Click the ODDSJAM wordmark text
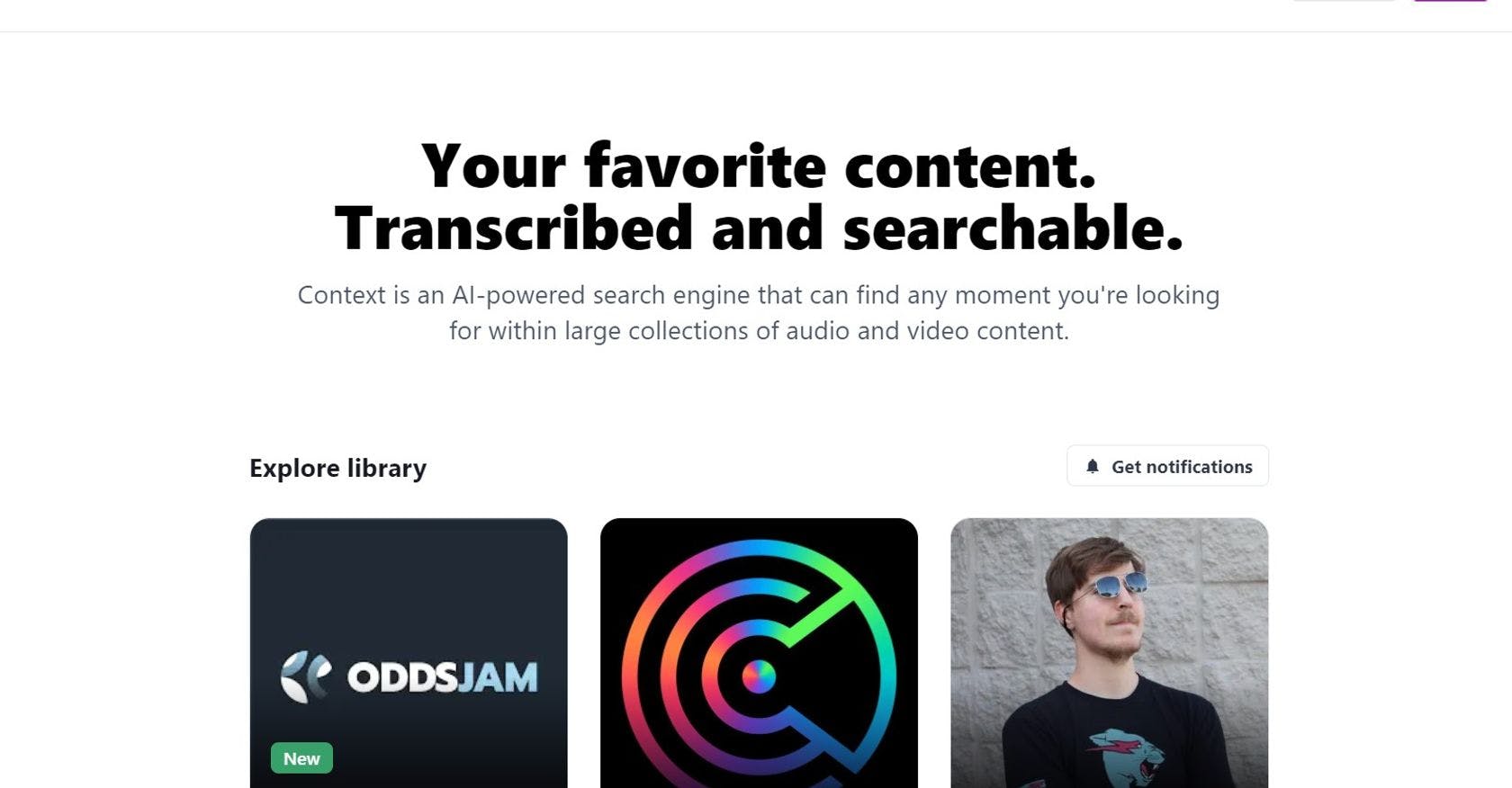 click(443, 677)
